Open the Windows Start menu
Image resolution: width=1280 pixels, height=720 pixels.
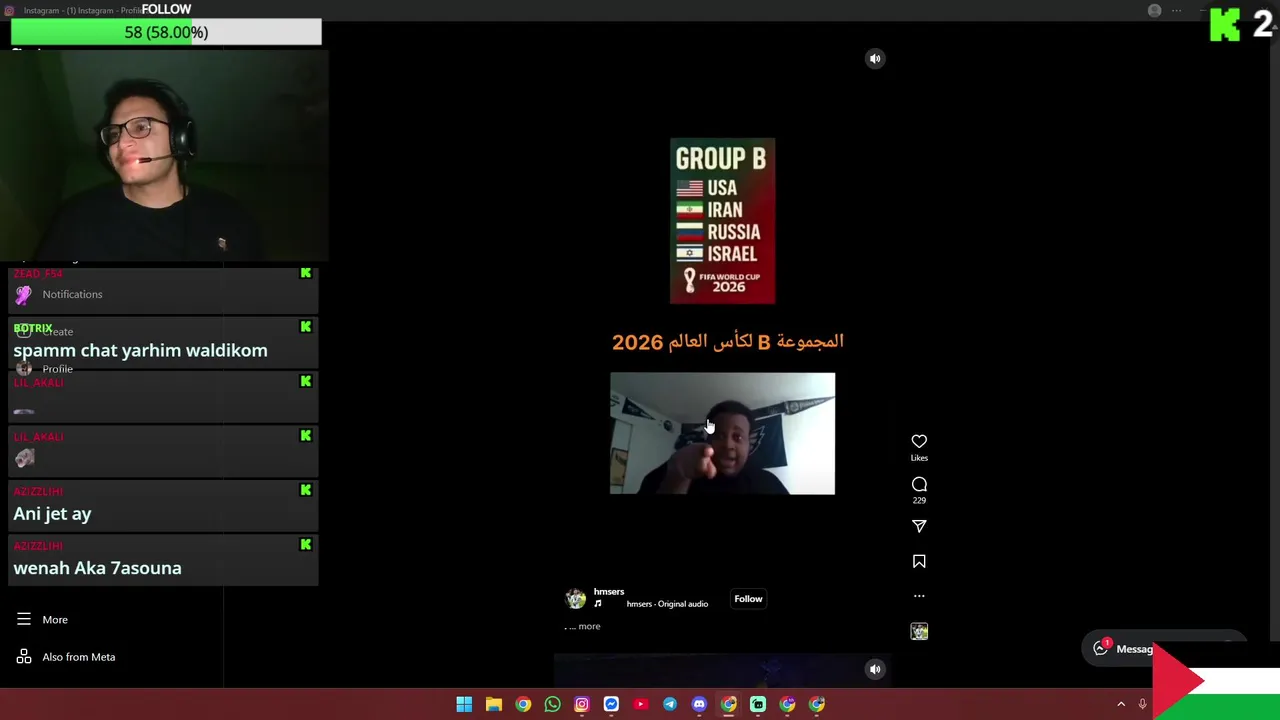[x=464, y=704]
